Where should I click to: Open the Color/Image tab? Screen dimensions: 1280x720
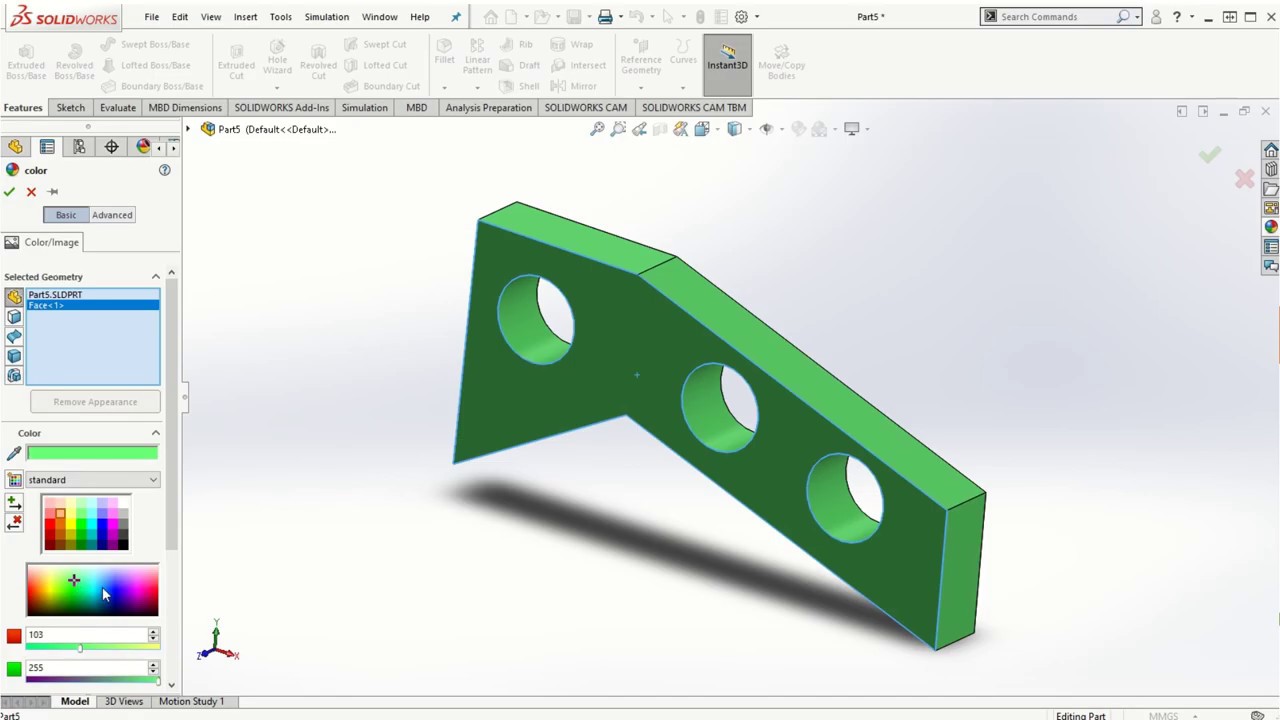pyautogui.click(x=42, y=242)
